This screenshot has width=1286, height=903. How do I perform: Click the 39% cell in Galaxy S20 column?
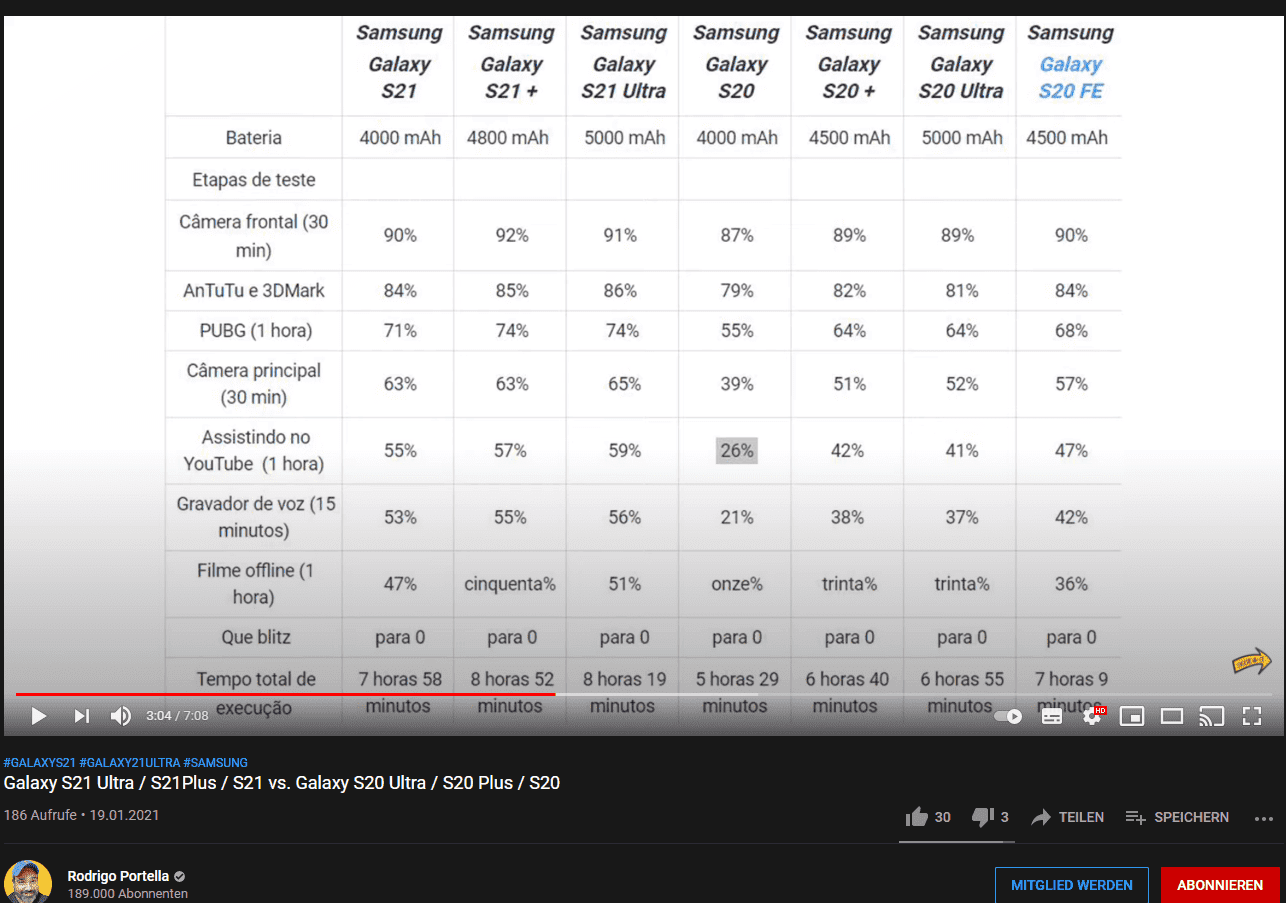(737, 384)
